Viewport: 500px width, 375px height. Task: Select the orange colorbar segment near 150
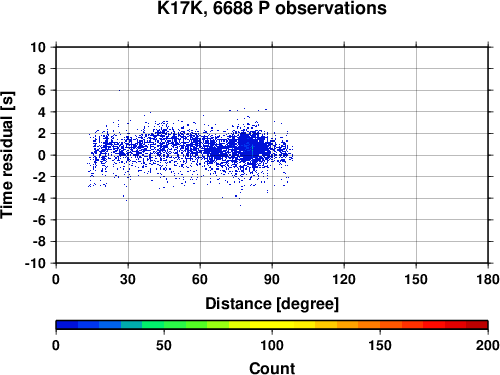(369, 325)
